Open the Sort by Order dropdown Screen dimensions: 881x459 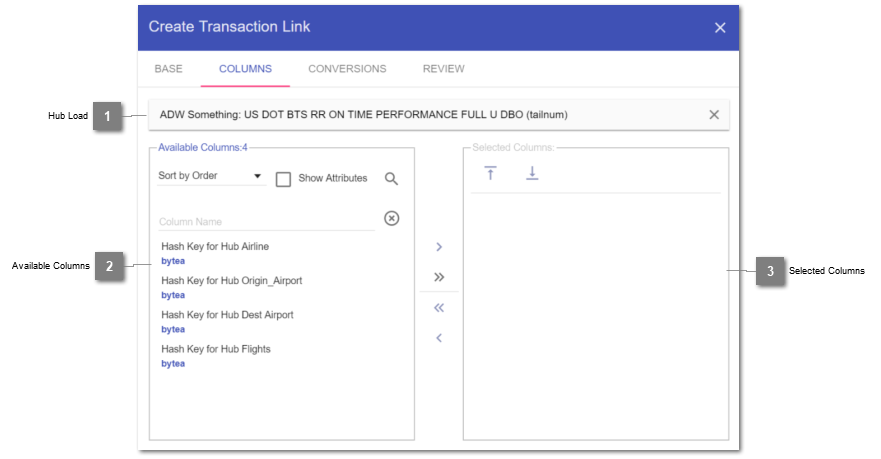pyautogui.click(x=211, y=177)
